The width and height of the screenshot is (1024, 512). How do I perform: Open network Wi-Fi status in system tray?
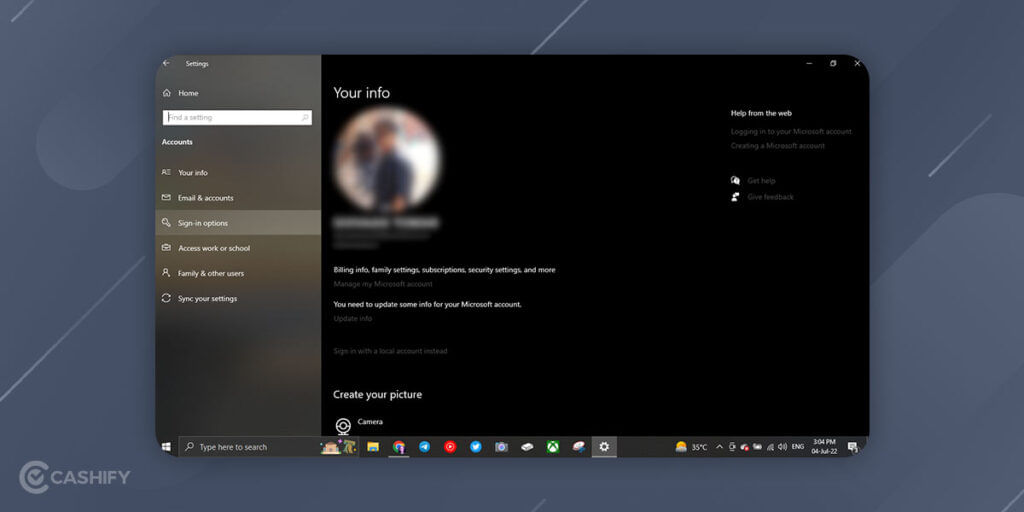pyautogui.click(x=770, y=447)
